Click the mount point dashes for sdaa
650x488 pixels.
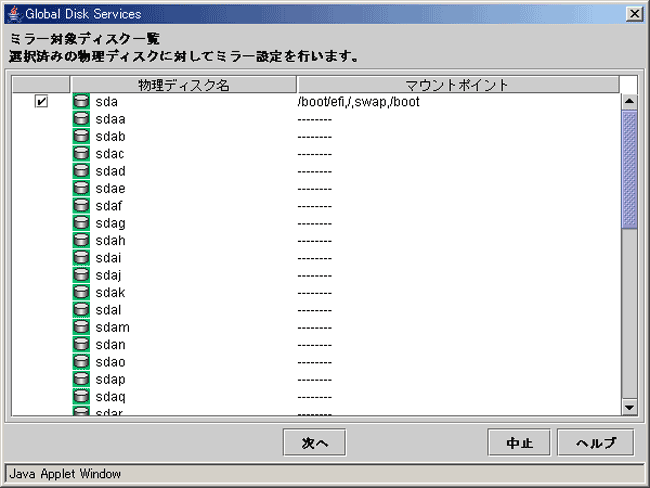pos(315,120)
